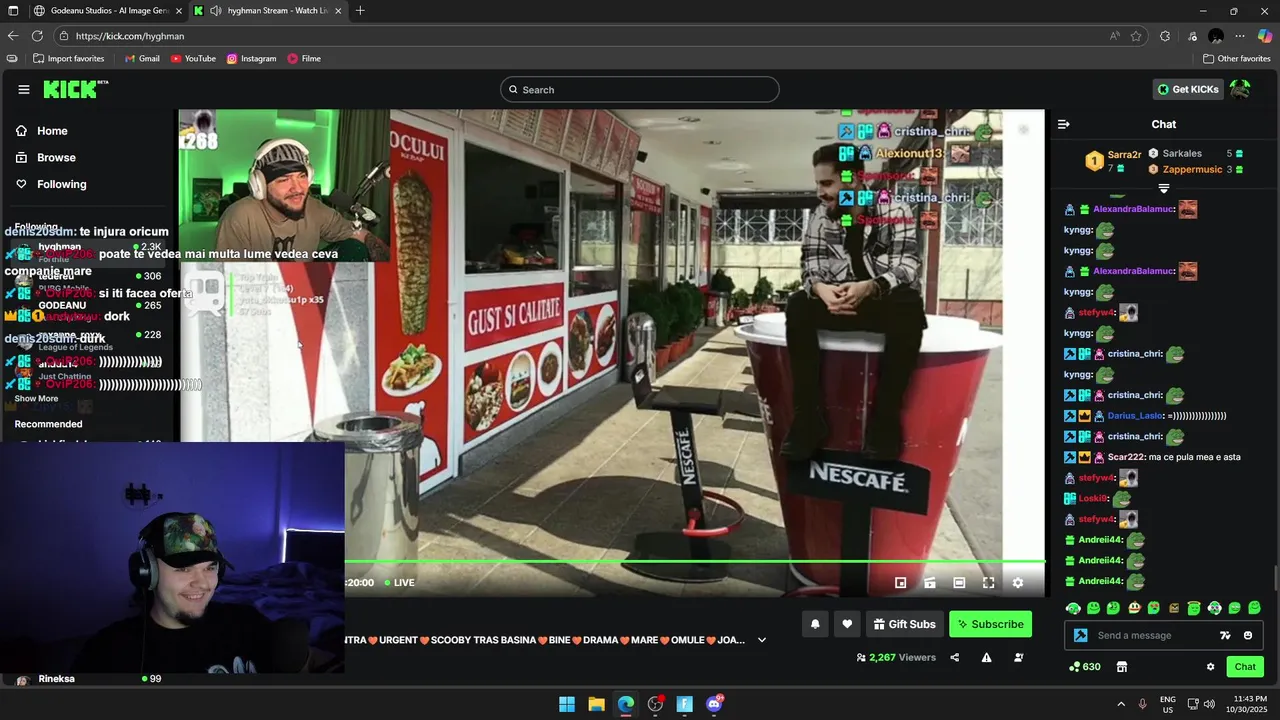
Task: Go to the KICK logo homepage
Action: click(x=75, y=89)
